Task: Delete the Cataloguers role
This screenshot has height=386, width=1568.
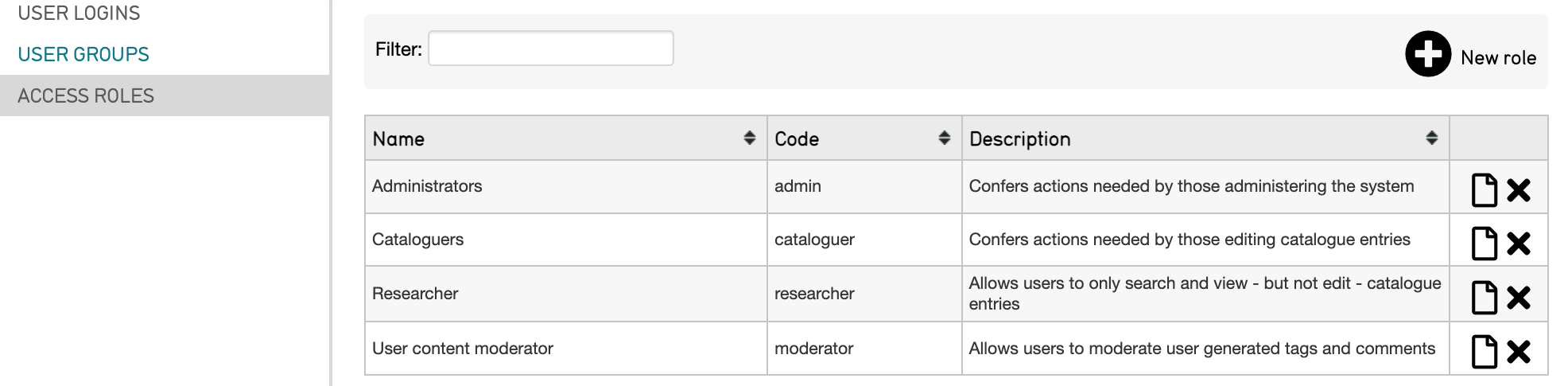Action: tap(1519, 244)
